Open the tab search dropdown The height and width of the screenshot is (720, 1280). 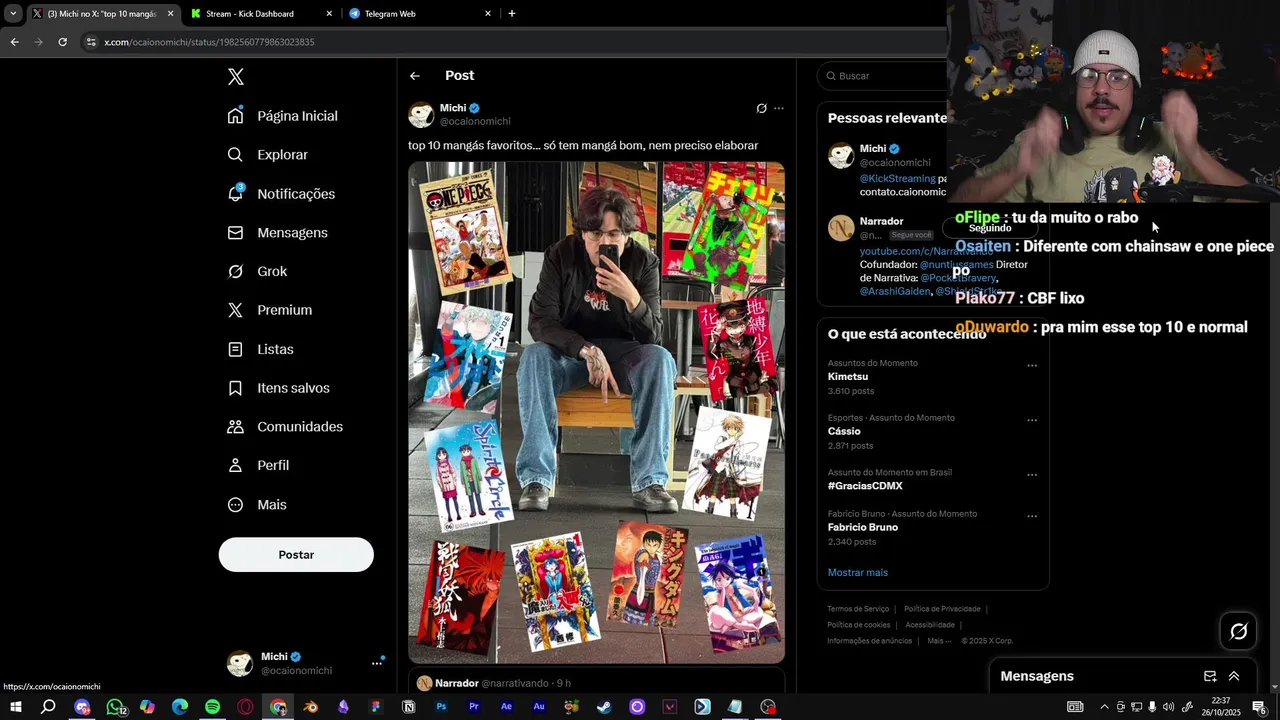[13, 14]
